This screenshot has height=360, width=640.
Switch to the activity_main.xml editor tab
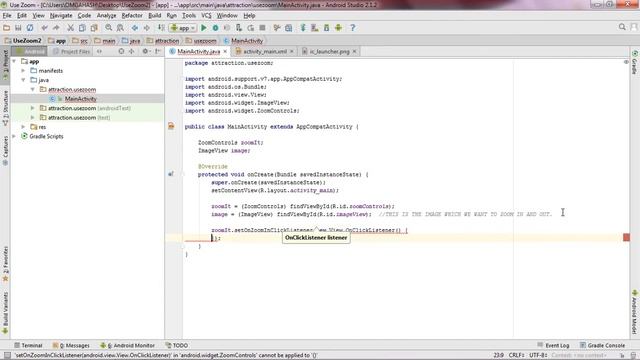[265, 51]
